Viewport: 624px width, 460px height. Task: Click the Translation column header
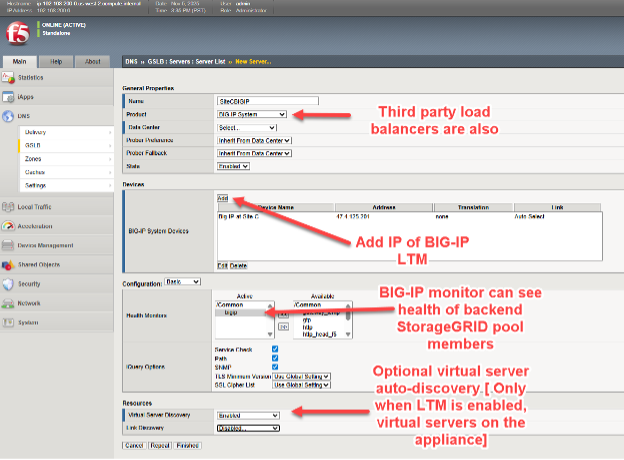pyautogui.click(x=473, y=207)
